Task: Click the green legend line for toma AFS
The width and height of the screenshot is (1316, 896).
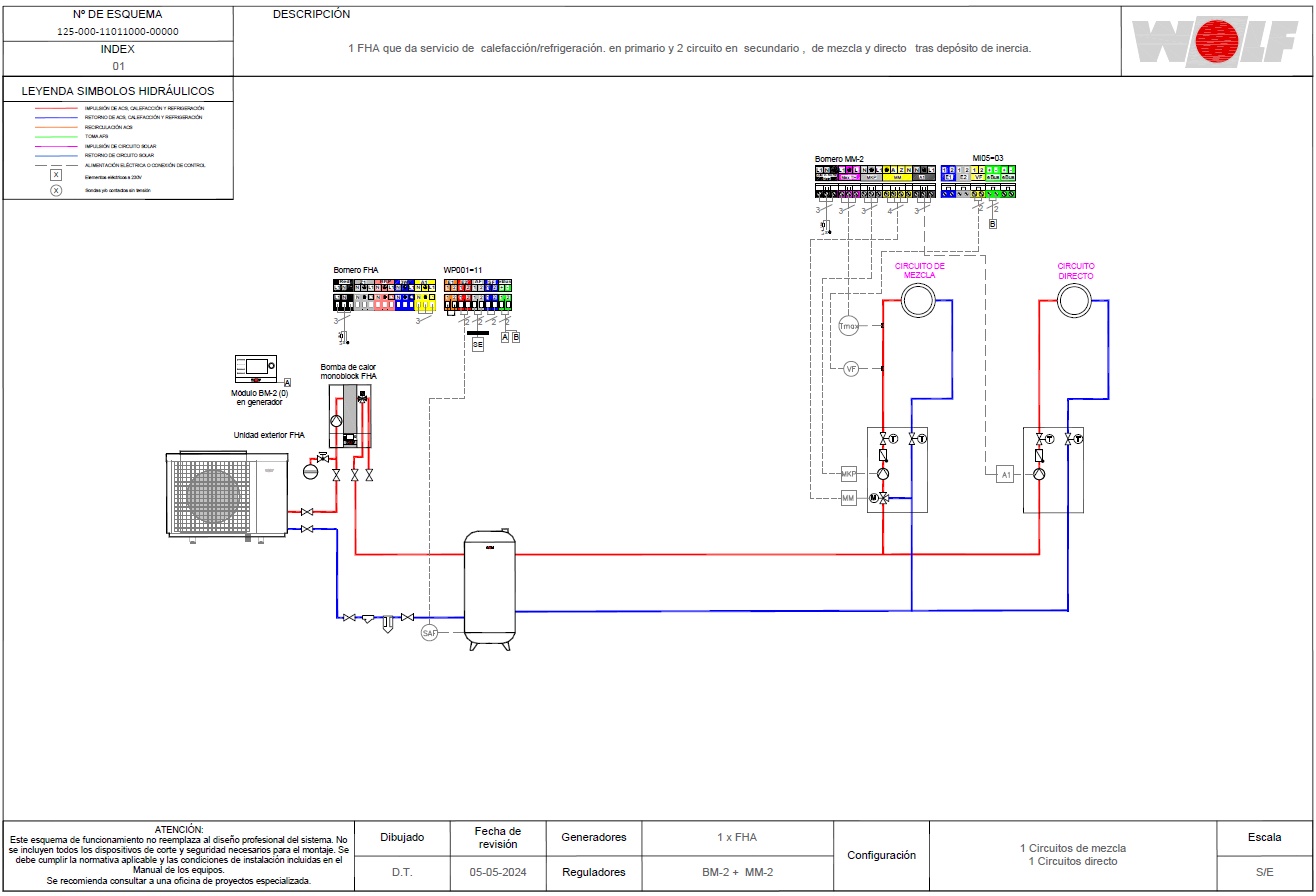Action: (56, 137)
